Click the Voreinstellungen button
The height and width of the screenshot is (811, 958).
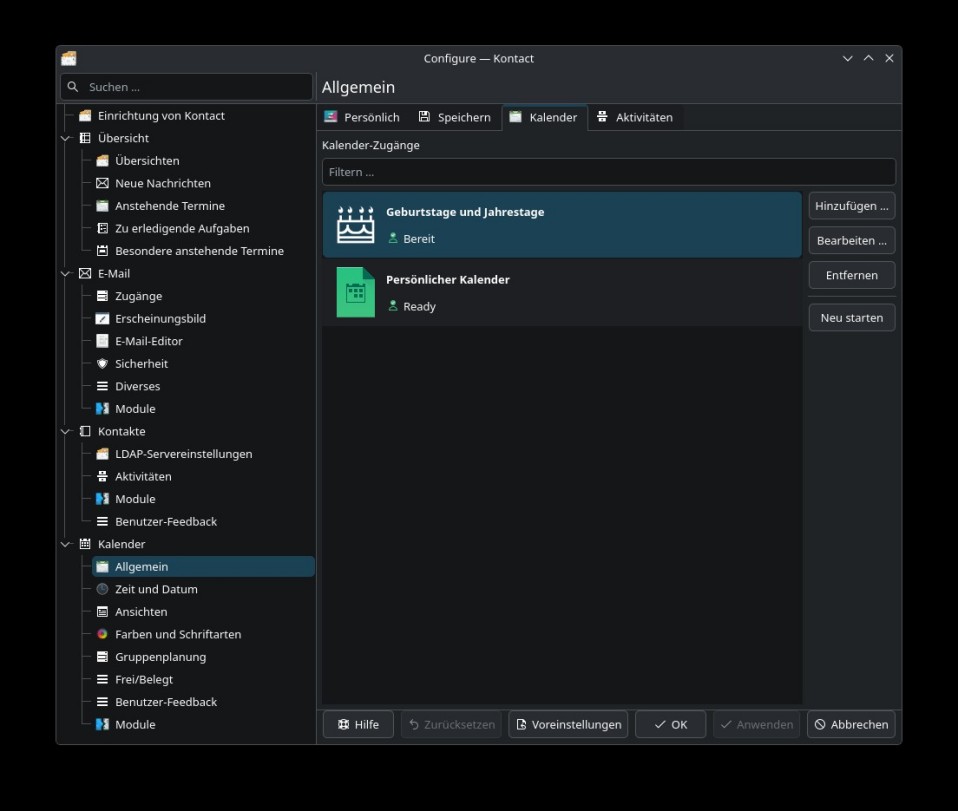[x=568, y=724]
